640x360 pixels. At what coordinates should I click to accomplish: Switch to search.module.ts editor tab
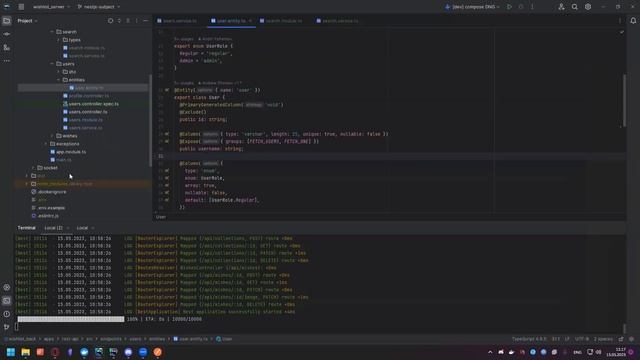click(x=281, y=21)
